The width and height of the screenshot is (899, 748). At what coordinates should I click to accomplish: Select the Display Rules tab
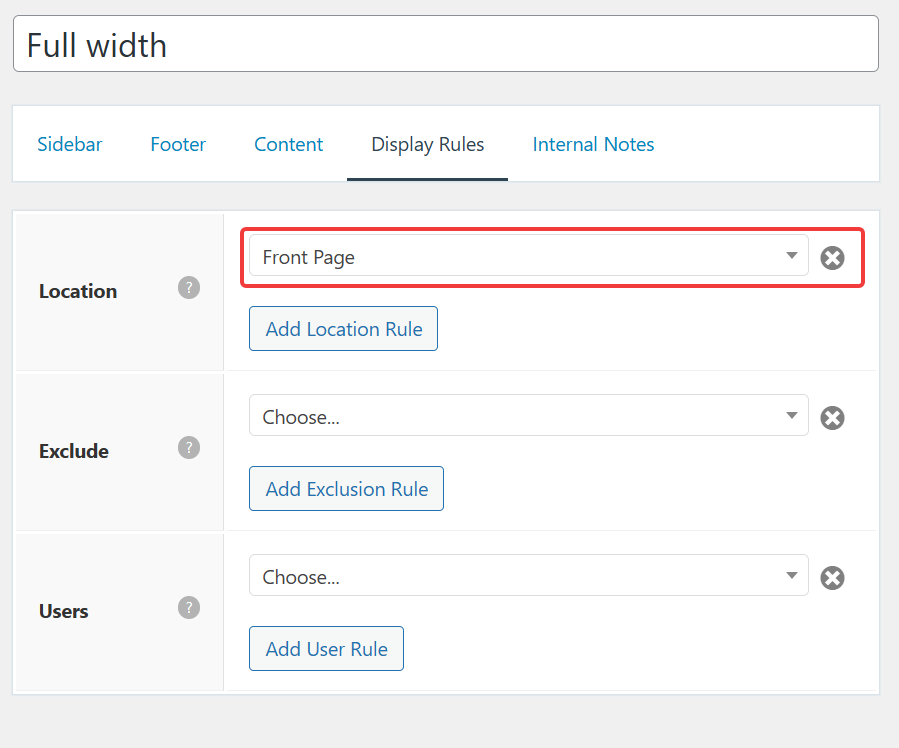tap(428, 144)
